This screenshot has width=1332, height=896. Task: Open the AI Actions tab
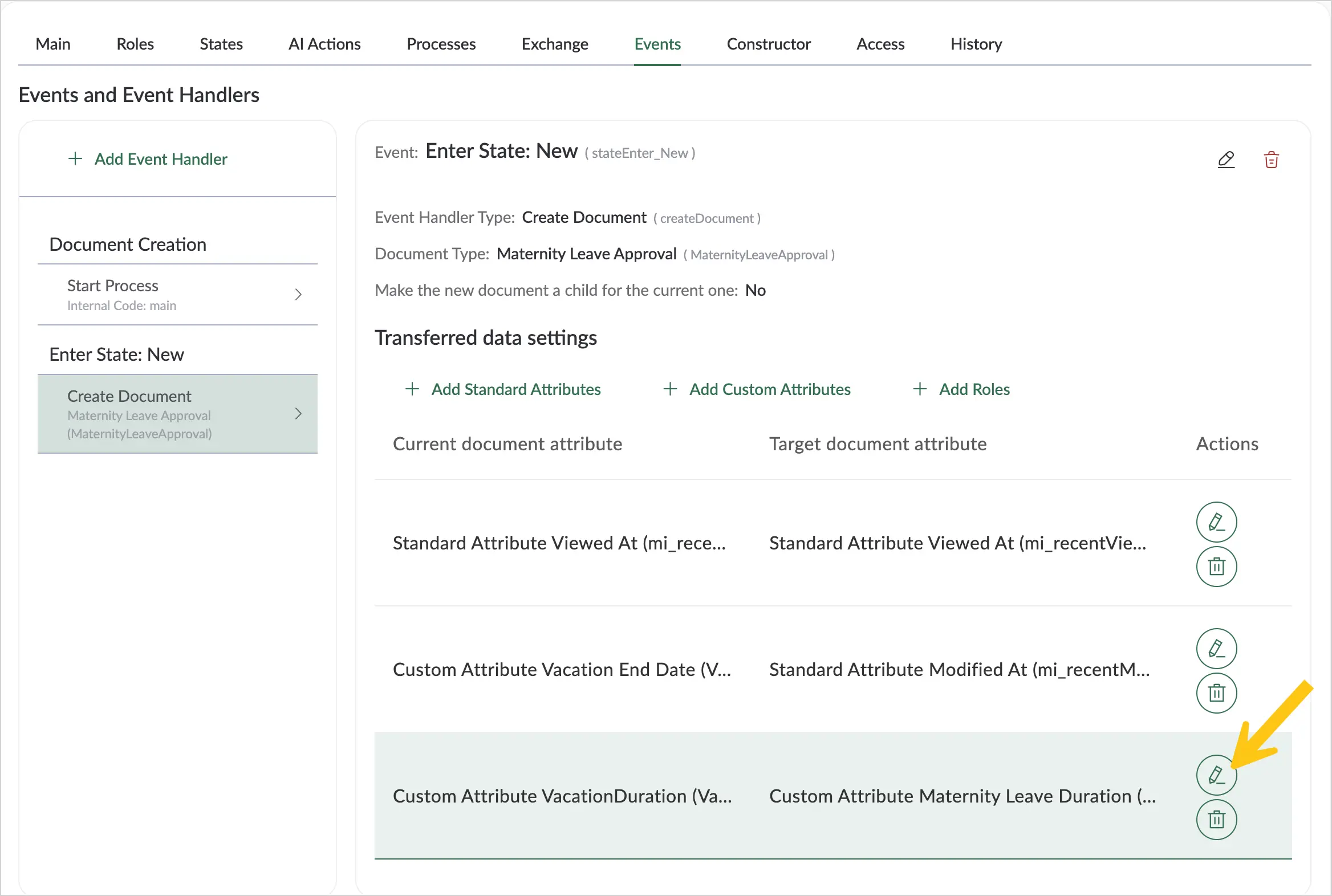324,44
